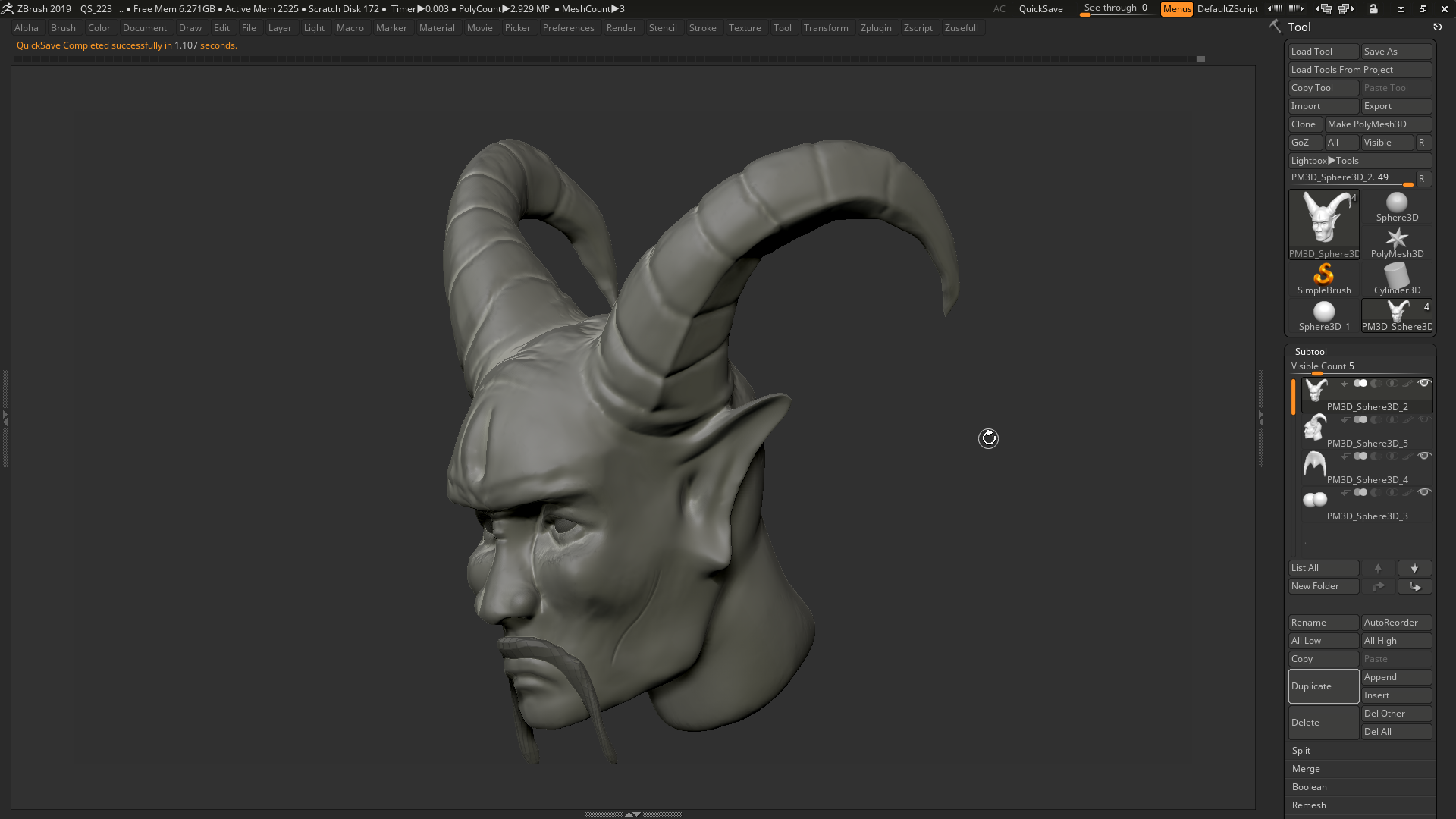Move subtool up with the up arrow

pos(1378,568)
